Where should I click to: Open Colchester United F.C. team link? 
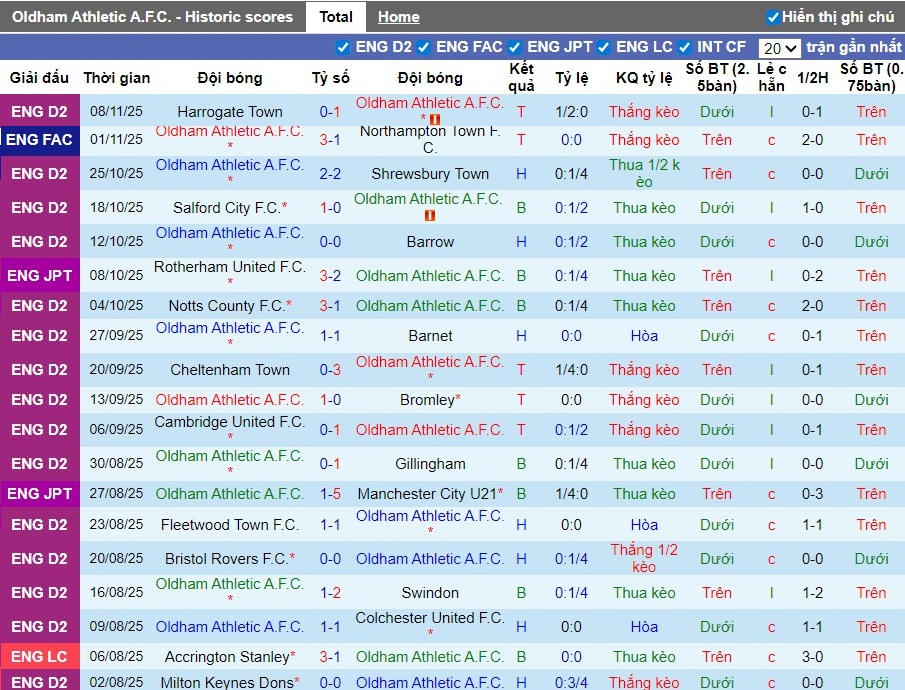[x=430, y=618]
